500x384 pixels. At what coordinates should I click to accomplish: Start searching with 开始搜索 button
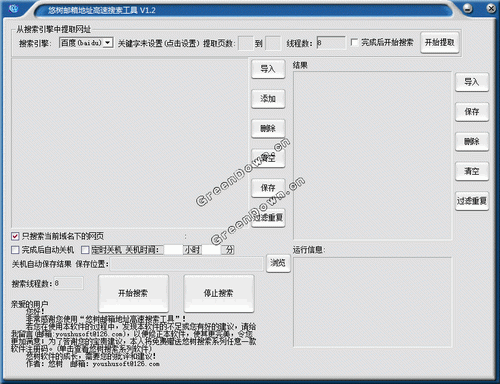click(x=133, y=293)
